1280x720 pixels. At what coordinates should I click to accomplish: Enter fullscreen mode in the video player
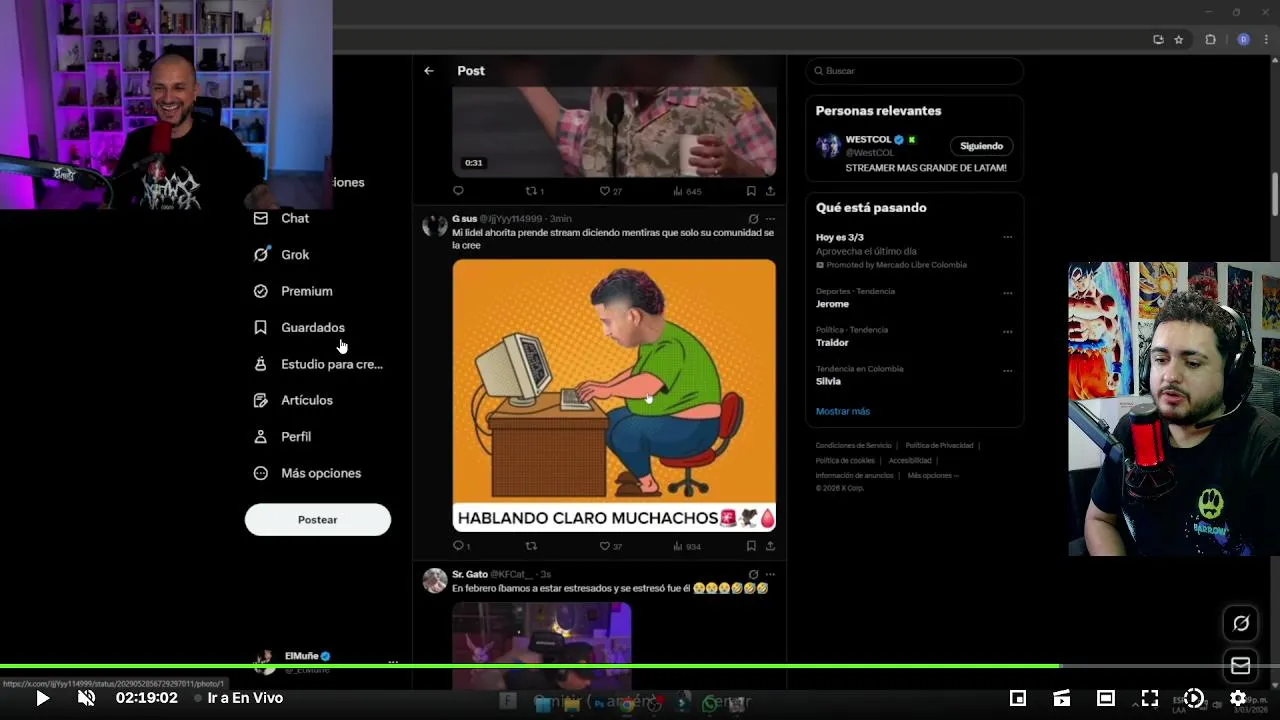point(1150,698)
